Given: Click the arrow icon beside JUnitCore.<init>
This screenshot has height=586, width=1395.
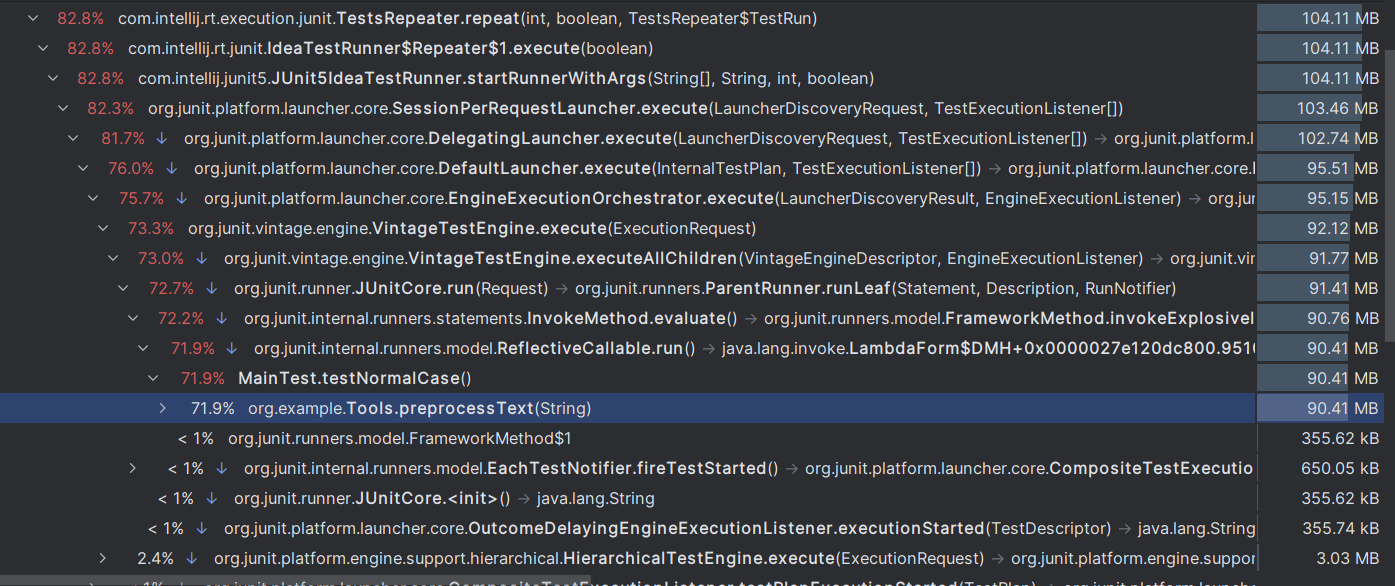Looking at the screenshot, I should pyautogui.click(x=211, y=498).
